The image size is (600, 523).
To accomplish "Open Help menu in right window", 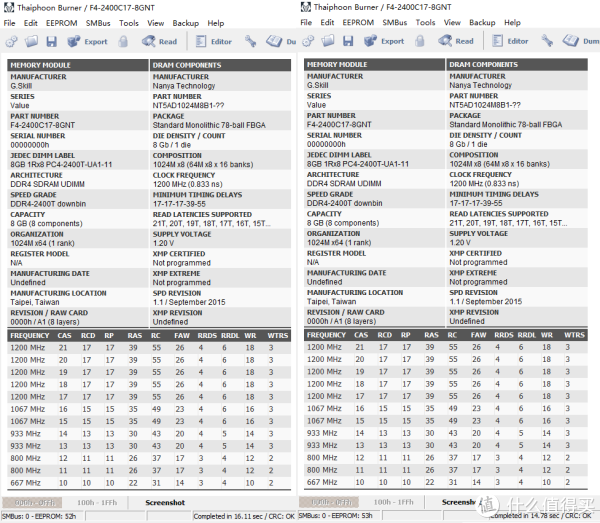I will click(x=512, y=23).
